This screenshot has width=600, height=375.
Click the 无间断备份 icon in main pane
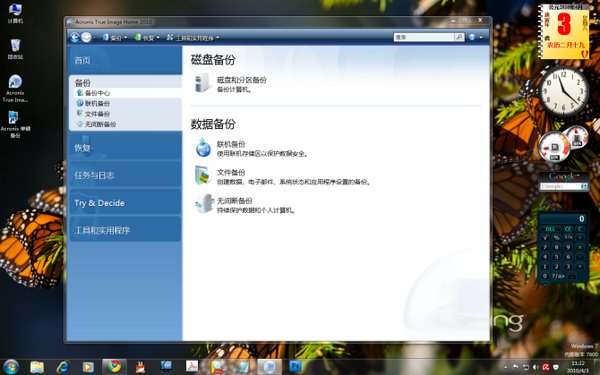(205, 203)
